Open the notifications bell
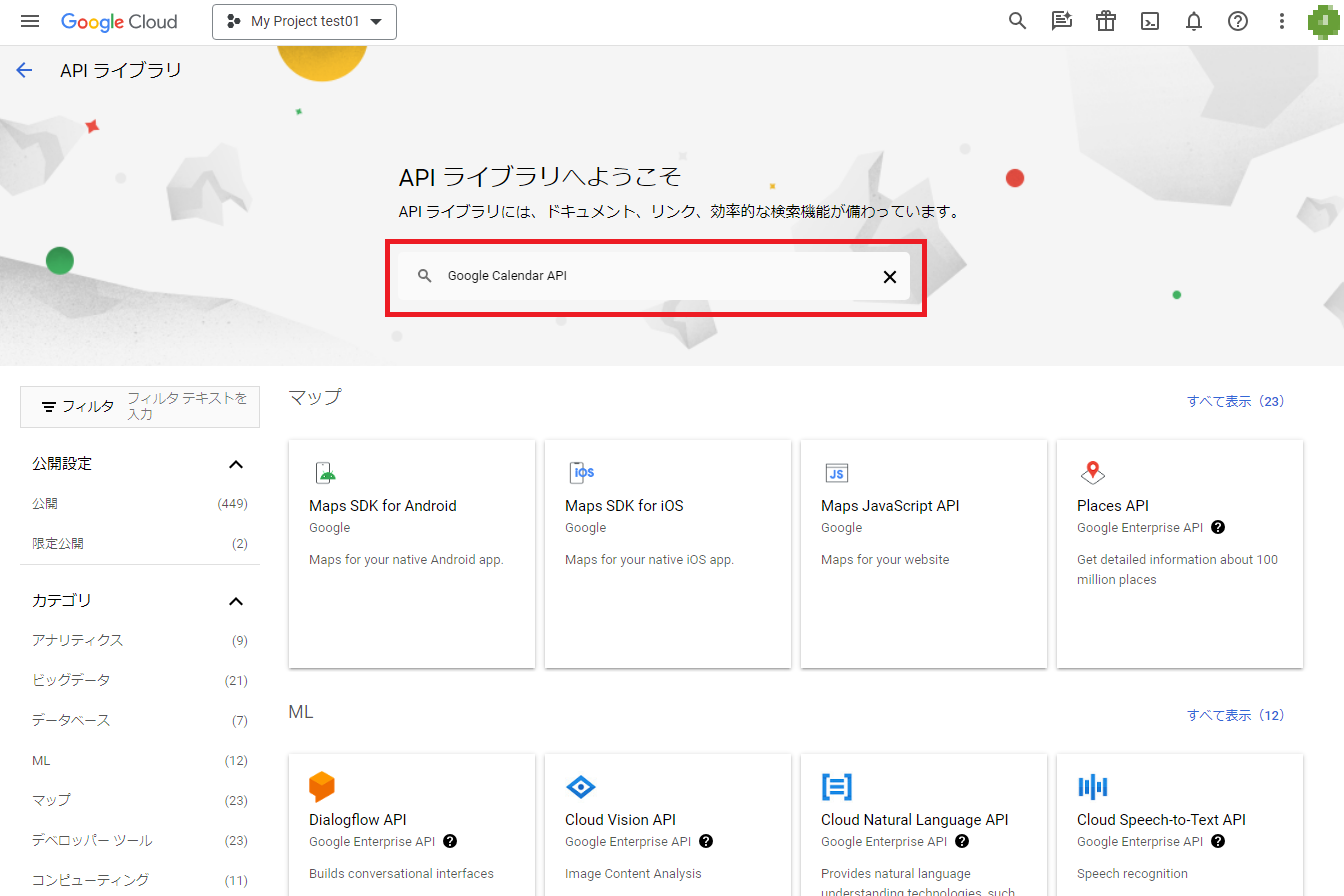Viewport: 1344px width, 896px height. click(1194, 22)
